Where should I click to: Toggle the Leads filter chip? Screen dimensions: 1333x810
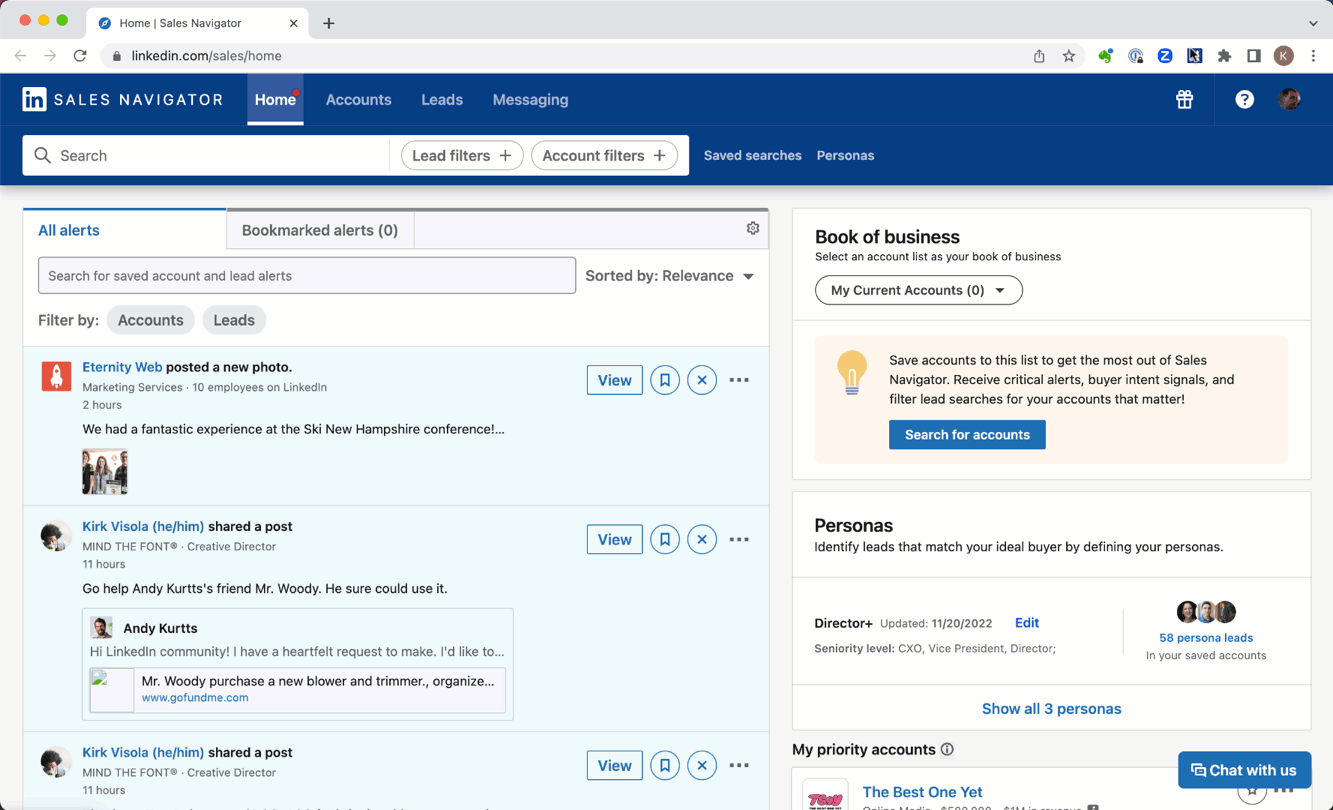234,320
